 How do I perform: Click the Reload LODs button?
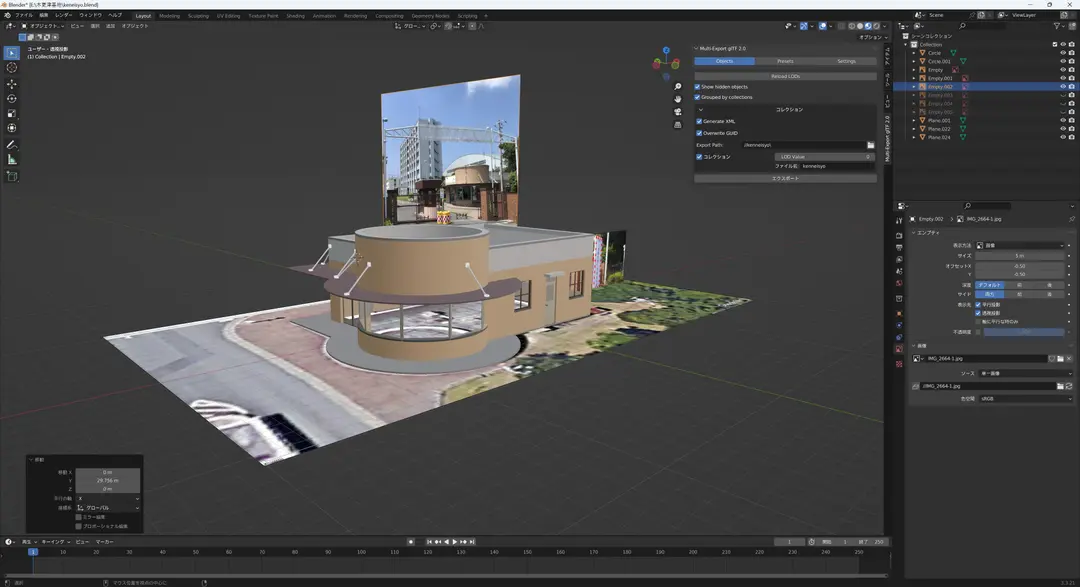(785, 76)
